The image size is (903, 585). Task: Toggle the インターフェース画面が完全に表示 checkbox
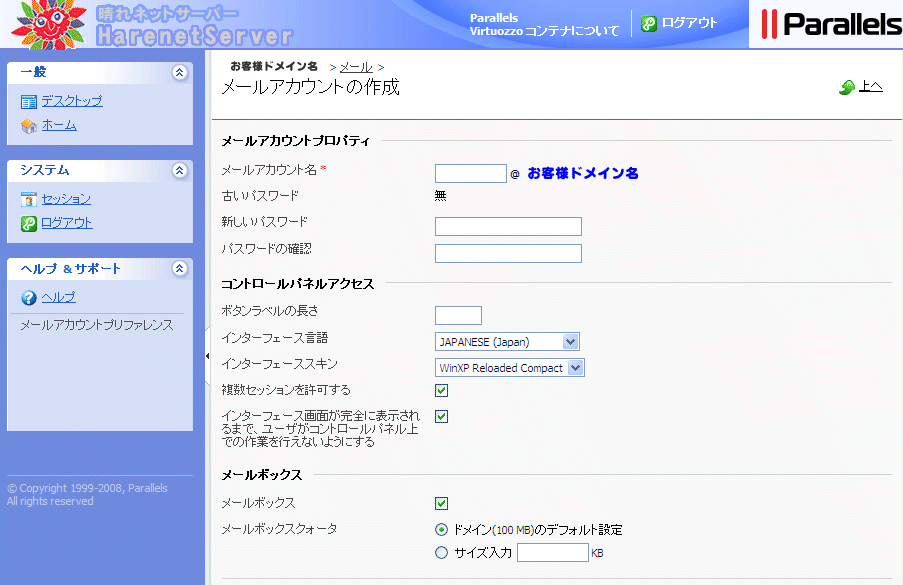pos(441,416)
